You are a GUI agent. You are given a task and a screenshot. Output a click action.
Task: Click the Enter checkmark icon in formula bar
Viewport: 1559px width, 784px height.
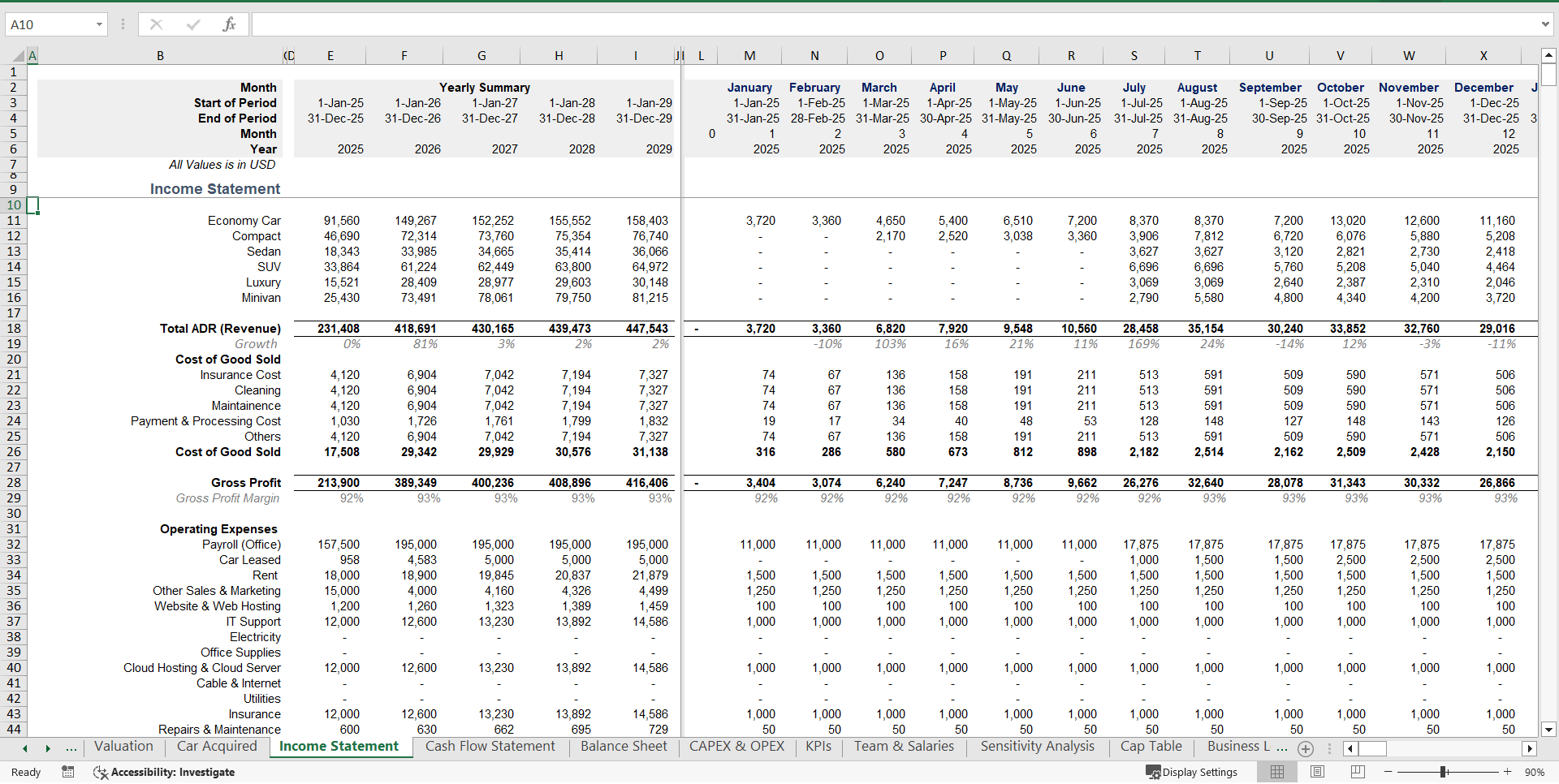click(x=192, y=24)
